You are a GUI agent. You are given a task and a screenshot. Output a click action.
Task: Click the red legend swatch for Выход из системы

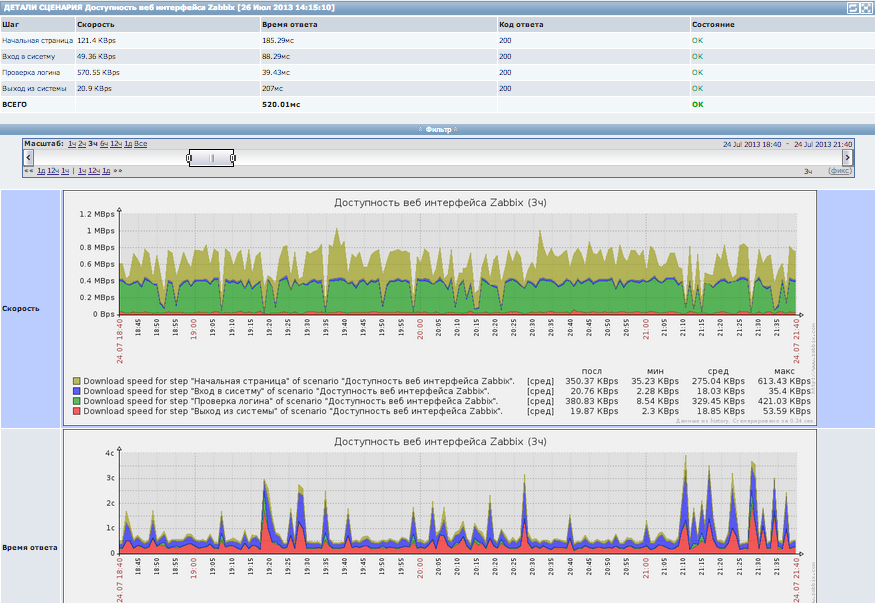coord(77,411)
